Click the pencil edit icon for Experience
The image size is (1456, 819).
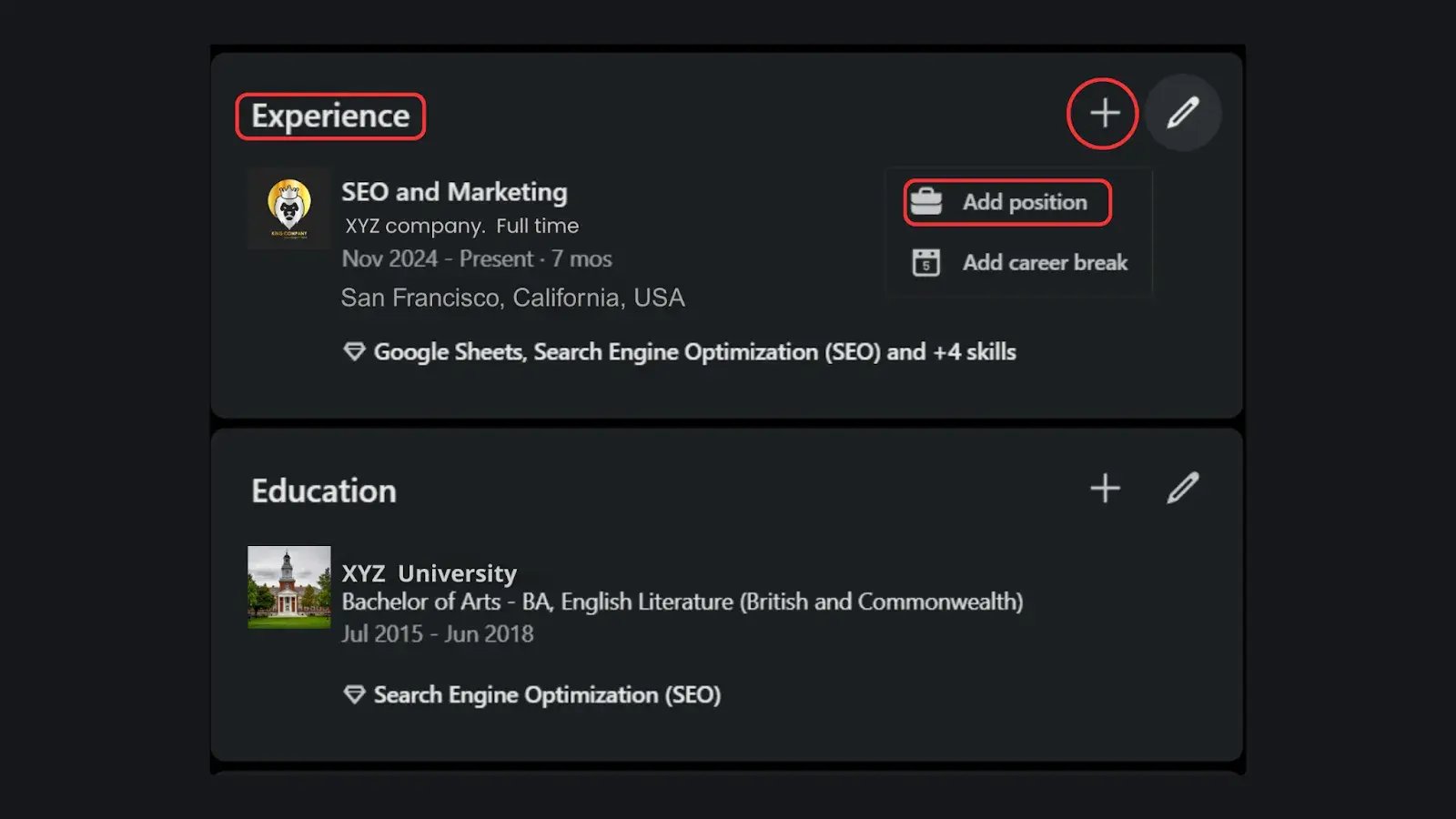click(1183, 113)
